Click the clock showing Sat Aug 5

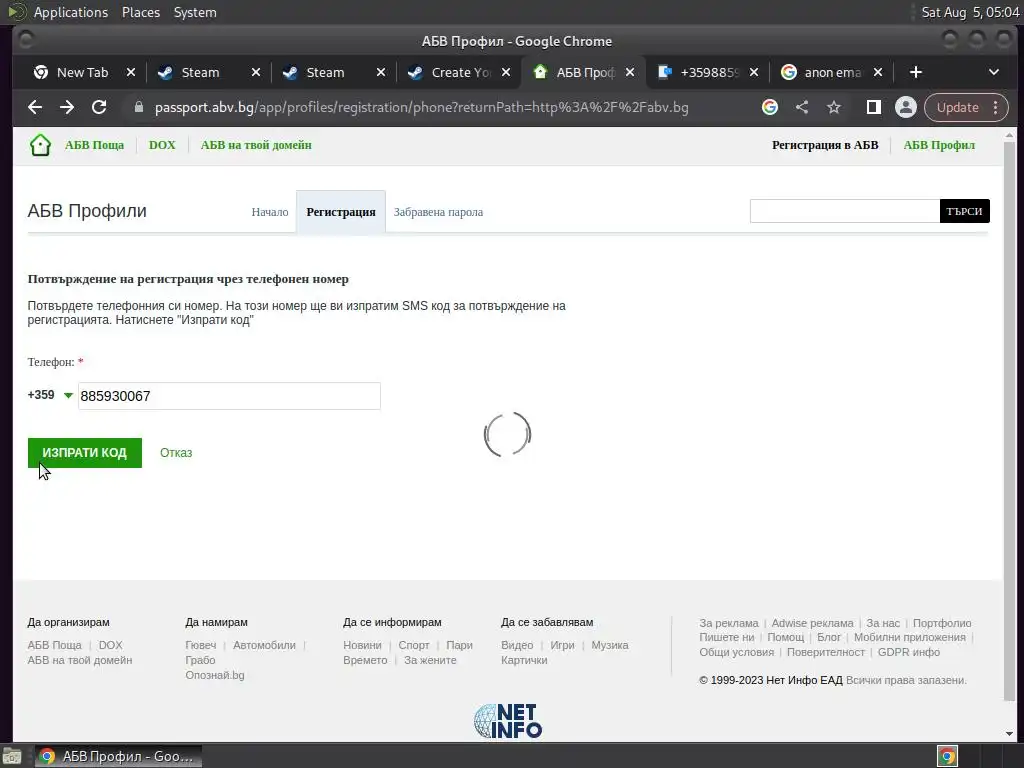coord(970,12)
